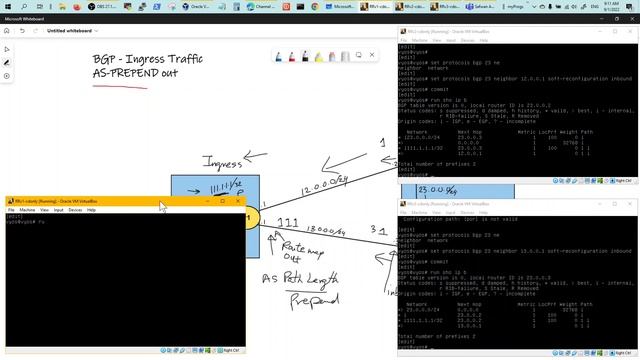Open the Create add-content circle button
Image resolution: width=640 pixels, height=360 pixels.
coord(7,76)
